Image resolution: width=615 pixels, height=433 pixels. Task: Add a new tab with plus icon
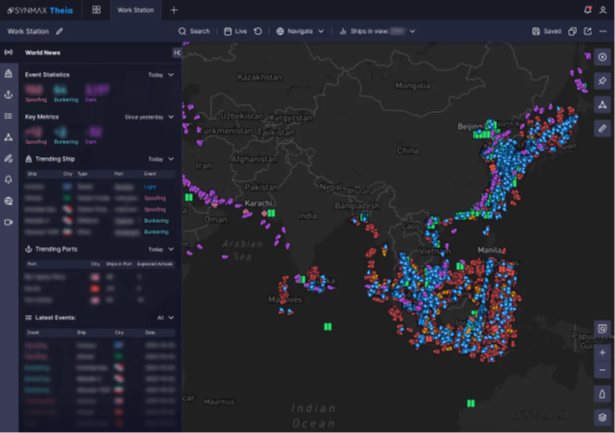coord(174,10)
